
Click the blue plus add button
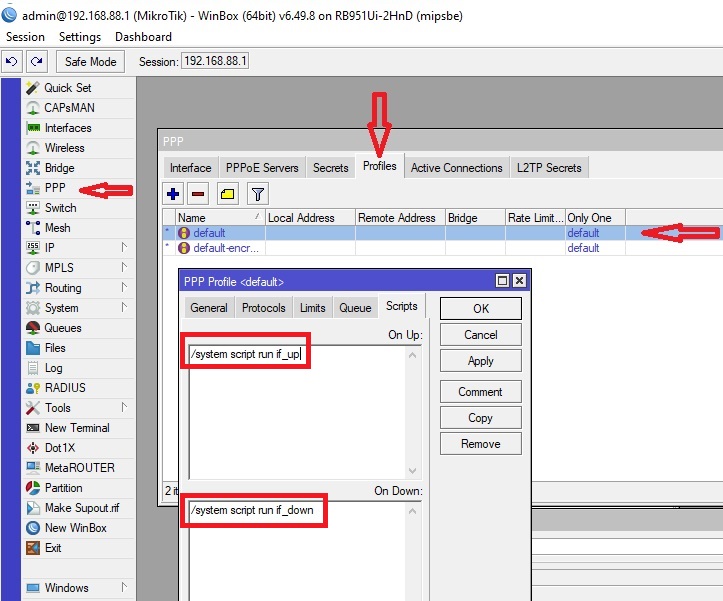[x=174, y=194]
